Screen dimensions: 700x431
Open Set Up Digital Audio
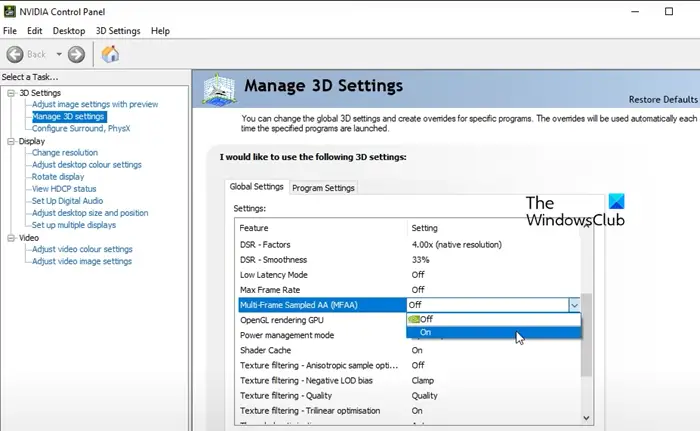[x=67, y=201]
